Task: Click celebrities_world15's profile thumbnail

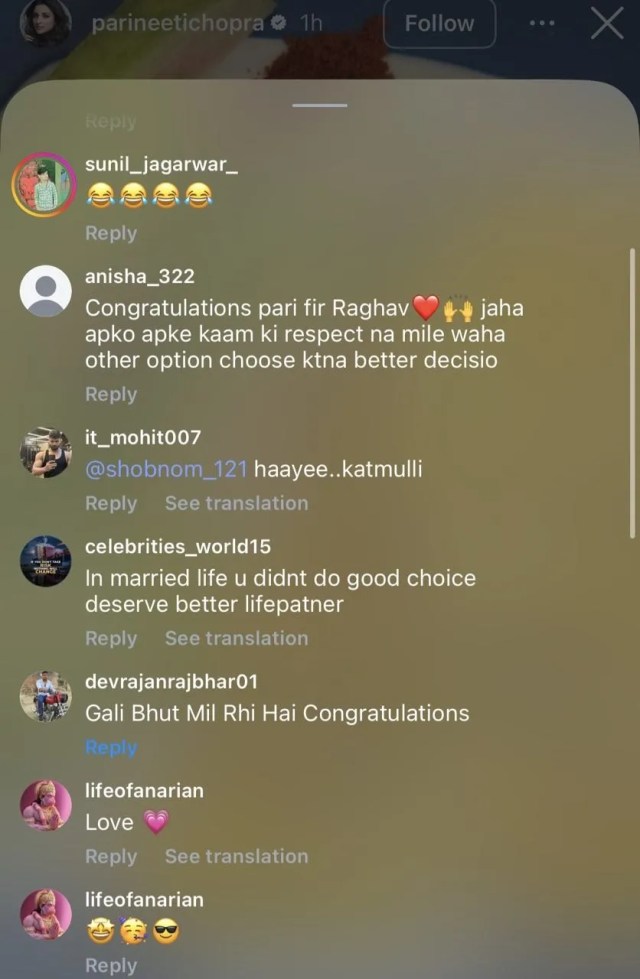Action: point(44,561)
